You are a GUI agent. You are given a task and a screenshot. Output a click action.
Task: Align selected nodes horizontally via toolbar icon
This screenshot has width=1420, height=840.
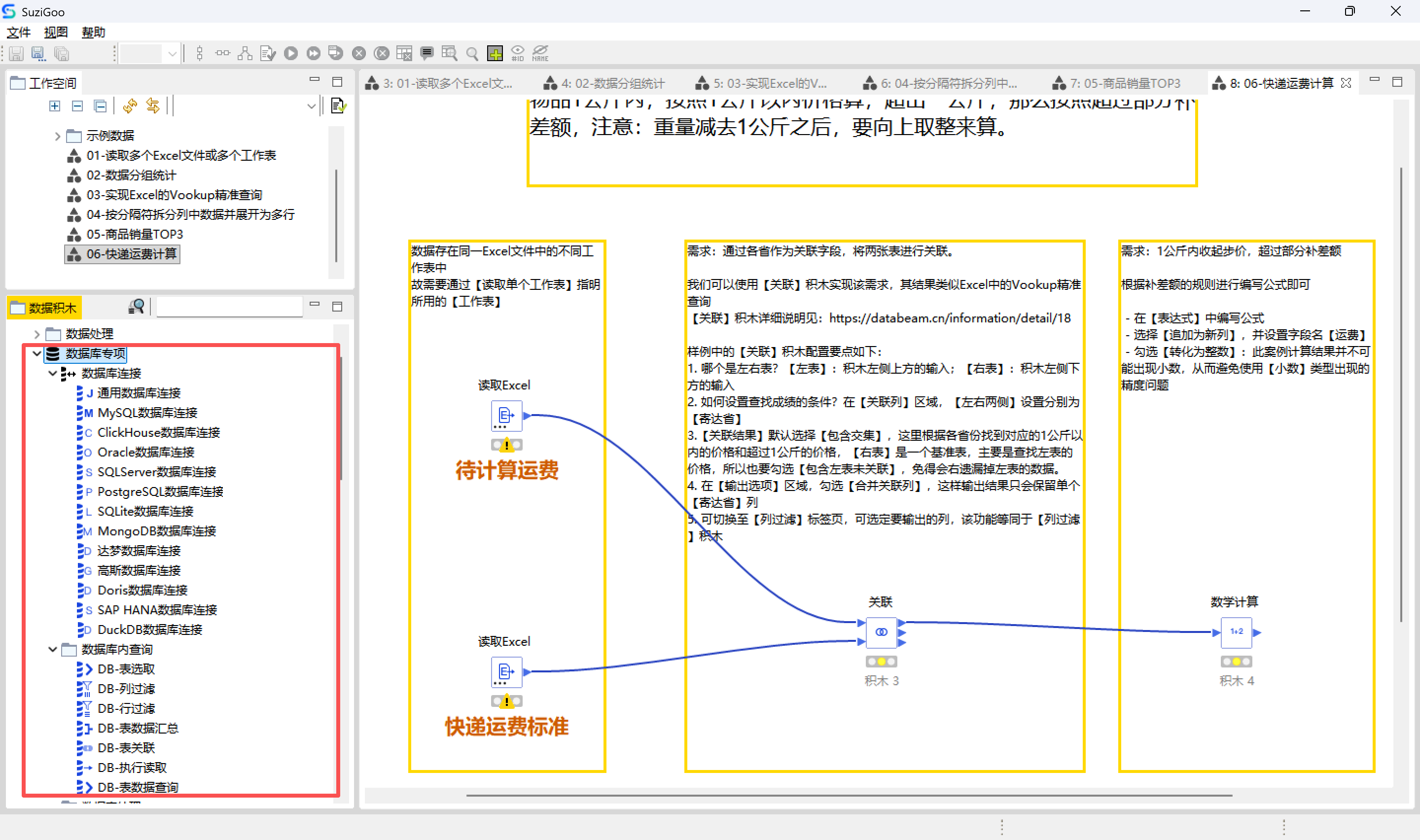click(222, 54)
